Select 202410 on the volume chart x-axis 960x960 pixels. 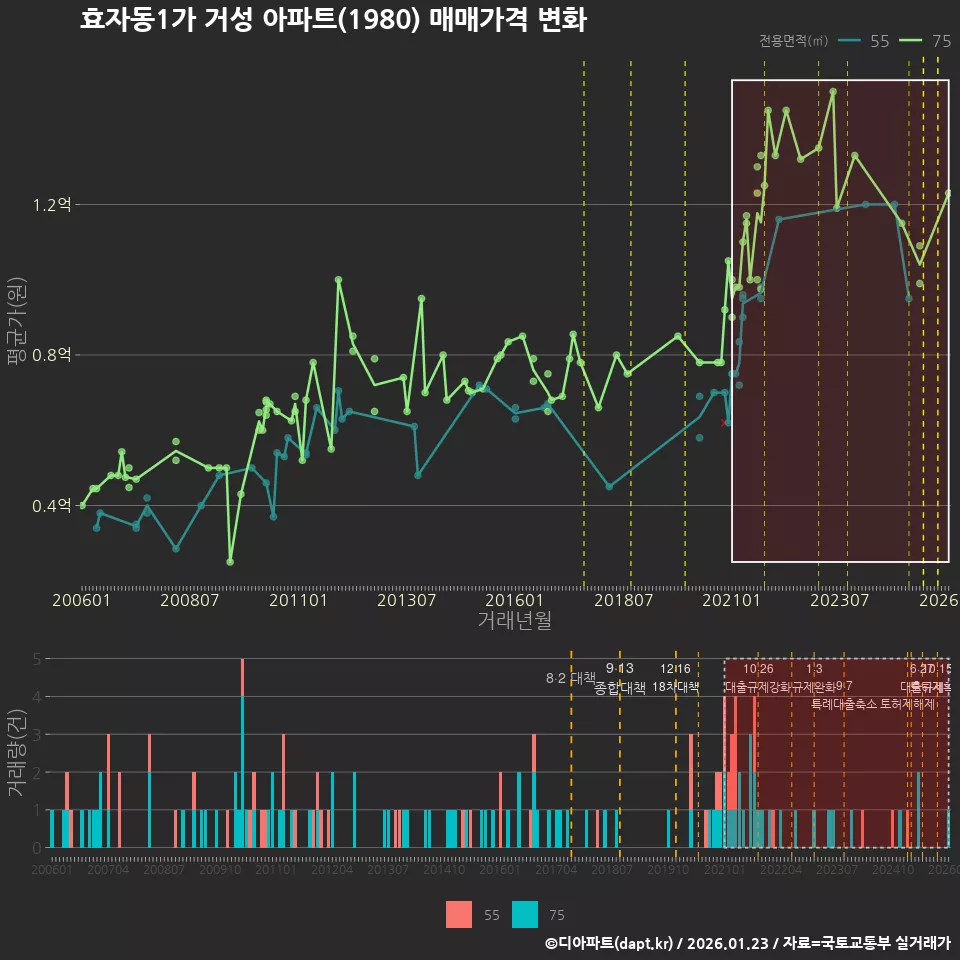(893, 869)
